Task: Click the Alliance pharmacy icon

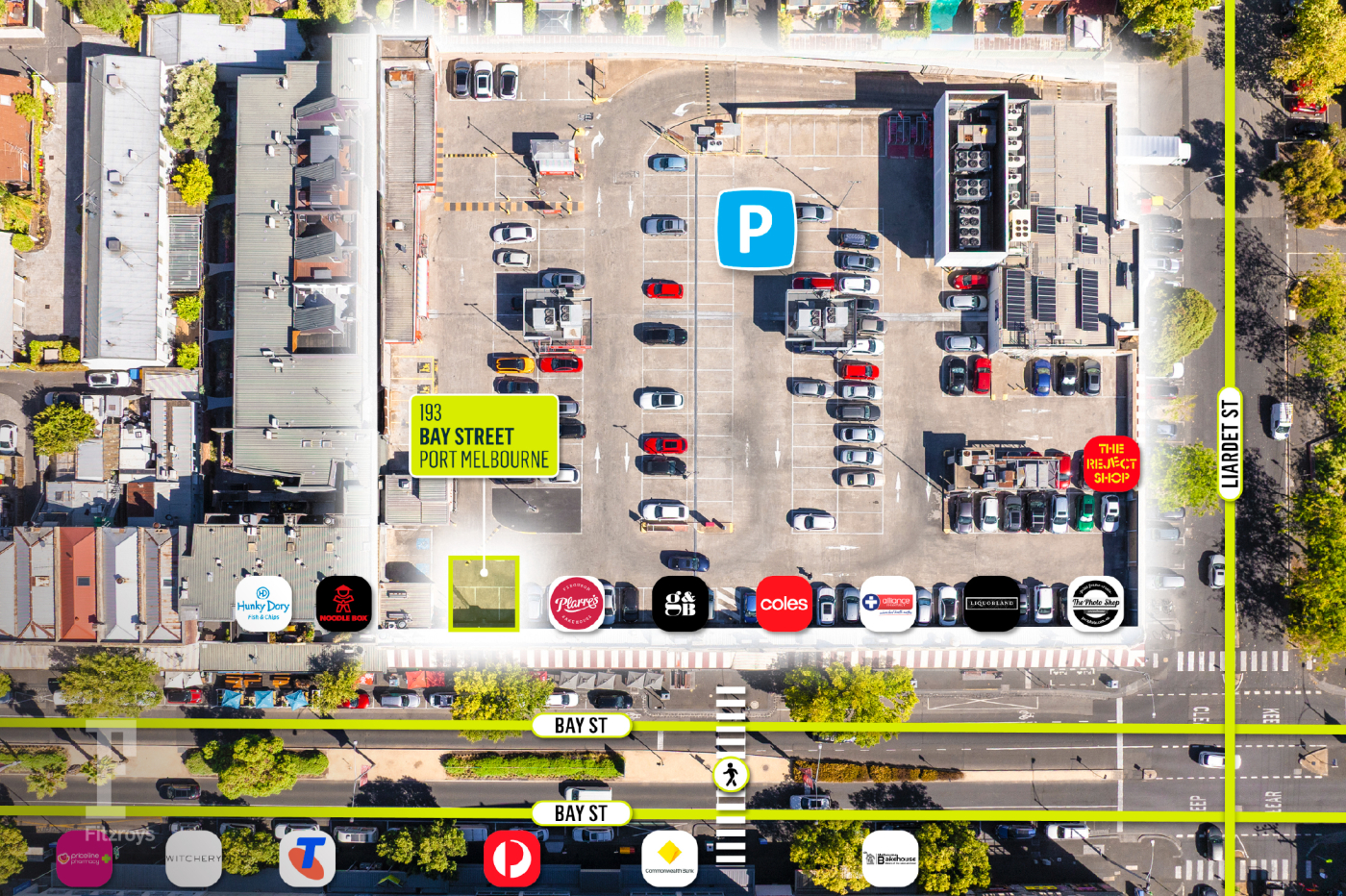Action: (x=887, y=604)
